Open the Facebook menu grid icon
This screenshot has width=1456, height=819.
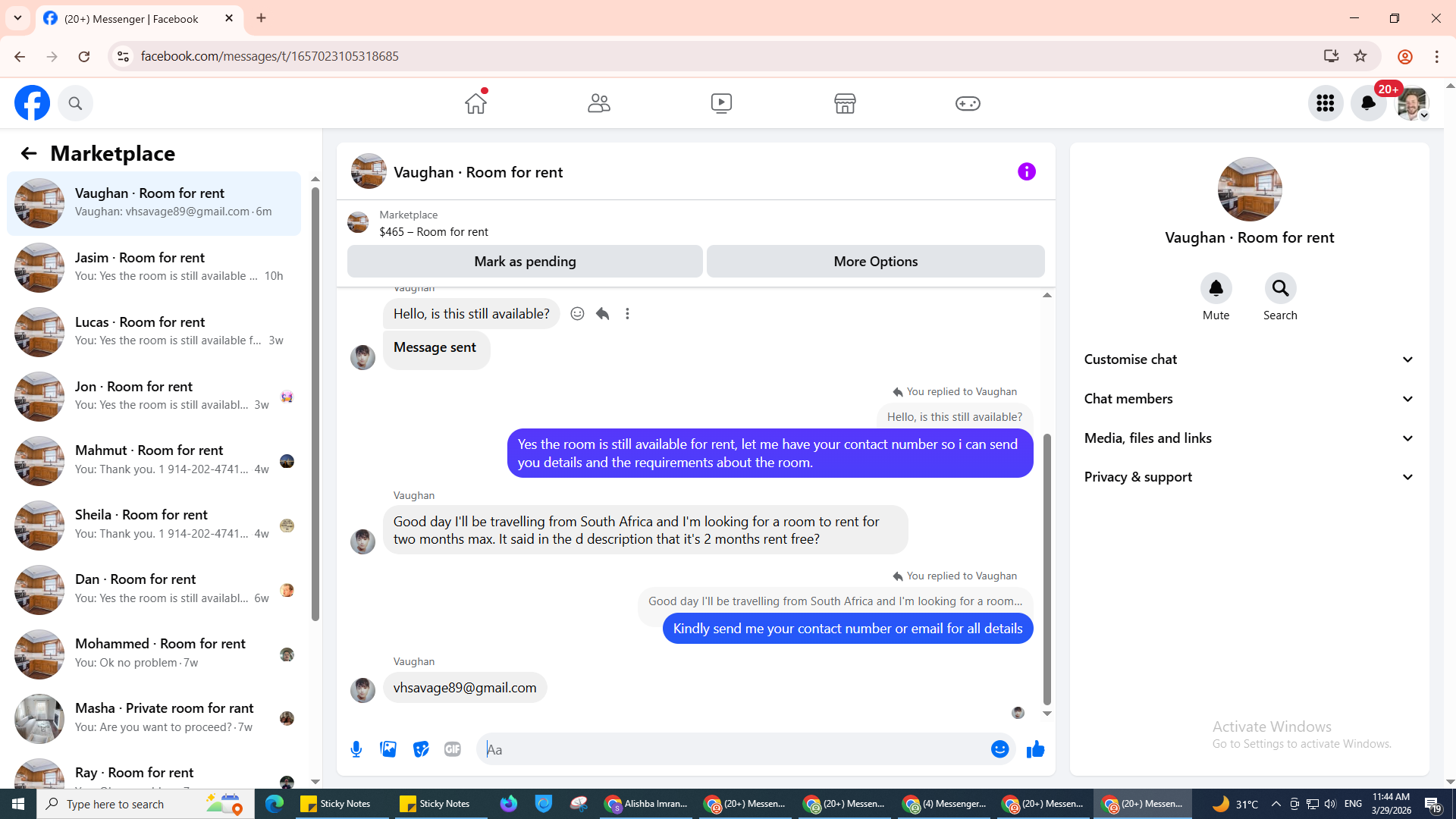point(1326,103)
